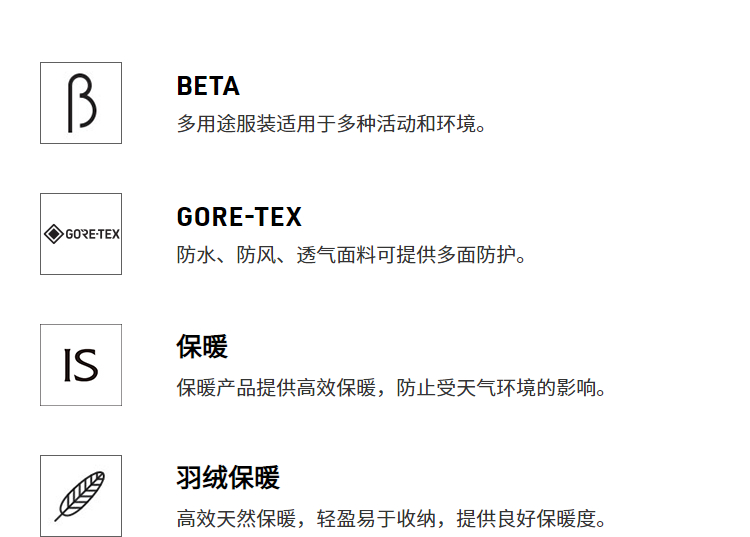Click the phrase 多用途服装 in BETA description
This screenshot has height=537, width=750.
226,125
